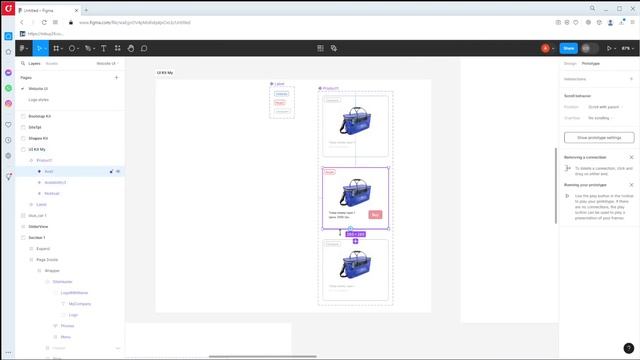Screen dimensions: 640x360
Task: Add interaction with plus icon
Action: point(631,79)
